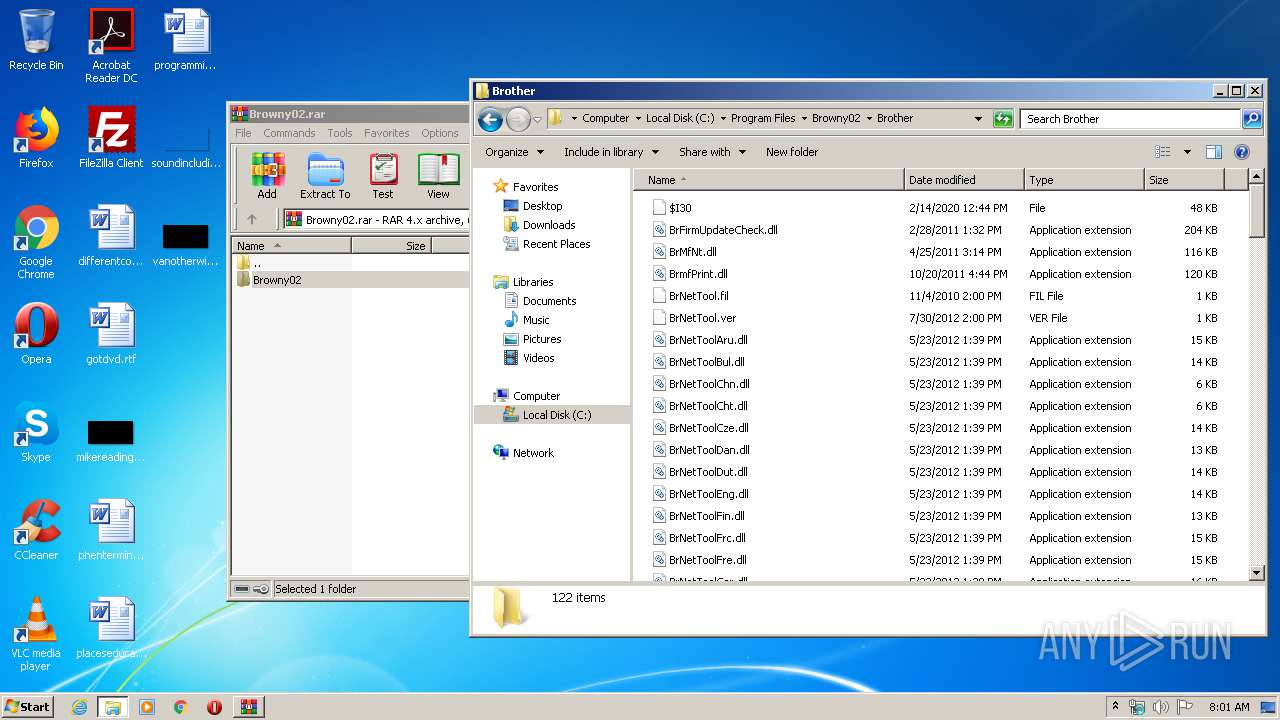
Task: Open WinRAR Options menu
Action: 440,133
